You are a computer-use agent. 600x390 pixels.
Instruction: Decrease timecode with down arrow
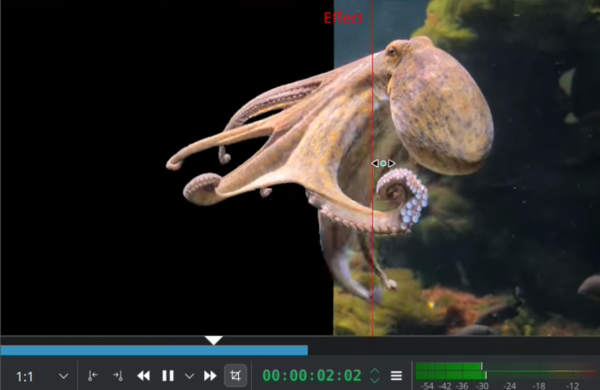[375, 380]
